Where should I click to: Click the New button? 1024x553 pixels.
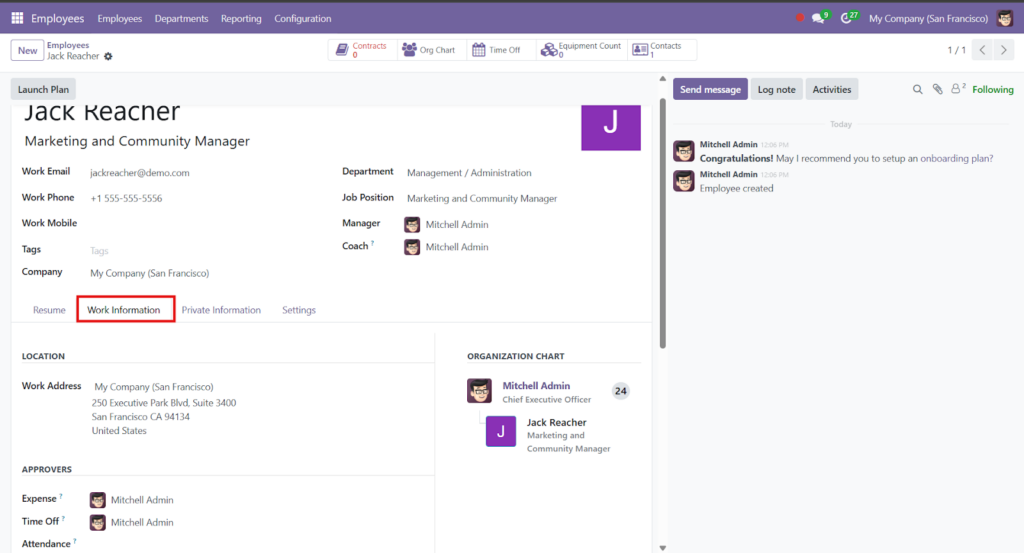pyautogui.click(x=27, y=50)
